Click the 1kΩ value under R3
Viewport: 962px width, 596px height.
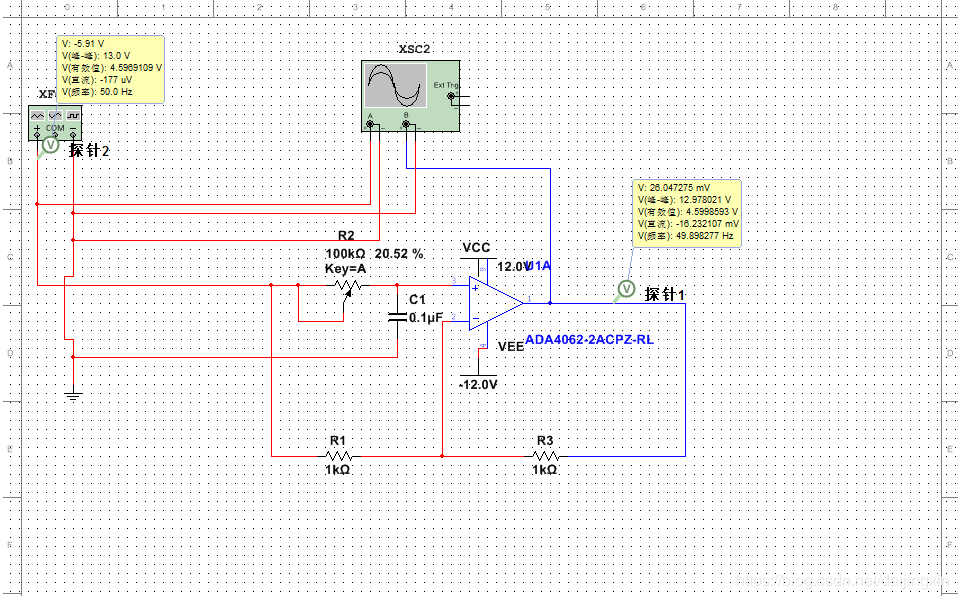pos(545,470)
